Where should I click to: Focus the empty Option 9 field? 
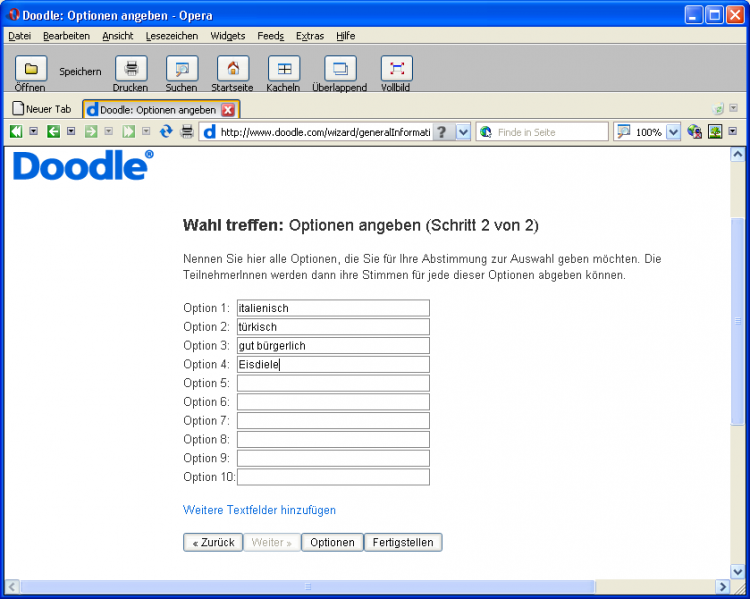(333, 458)
